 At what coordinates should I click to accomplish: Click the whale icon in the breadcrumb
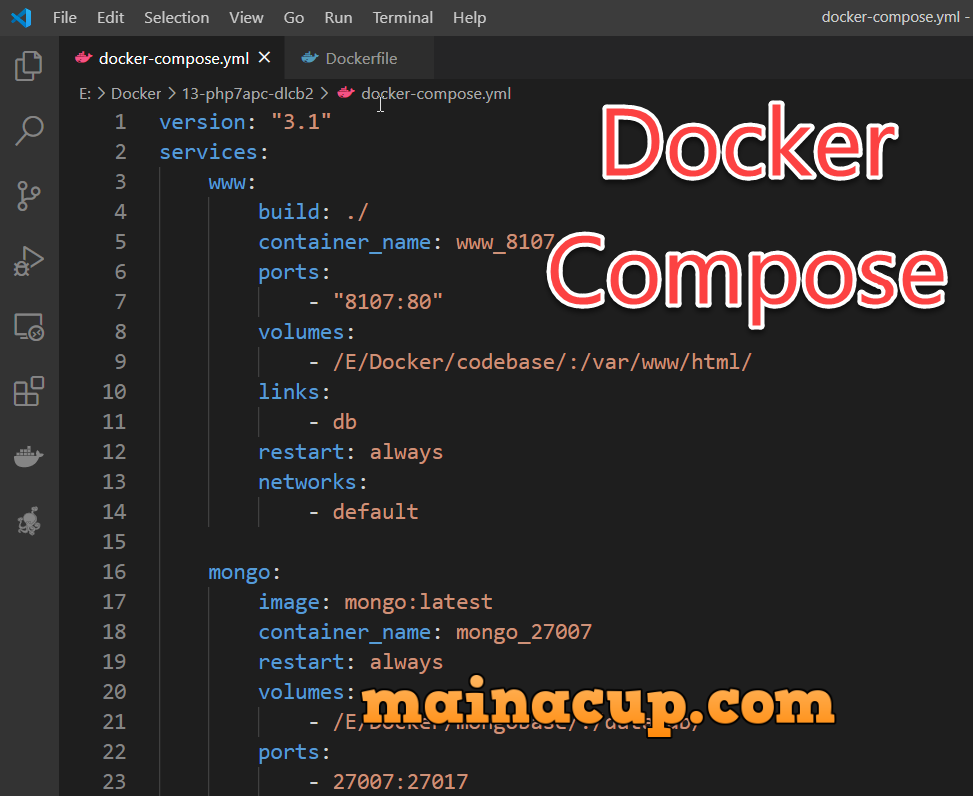(346, 93)
